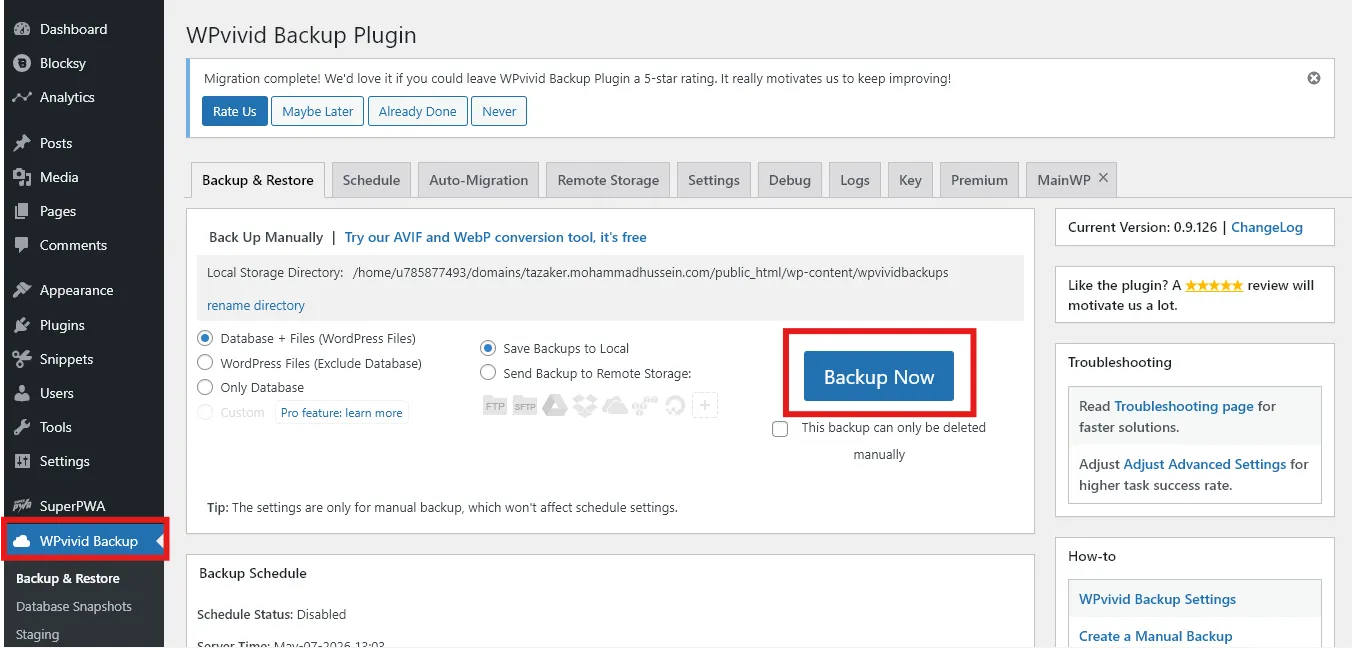Dismiss the migration complete notice

(x=1314, y=78)
